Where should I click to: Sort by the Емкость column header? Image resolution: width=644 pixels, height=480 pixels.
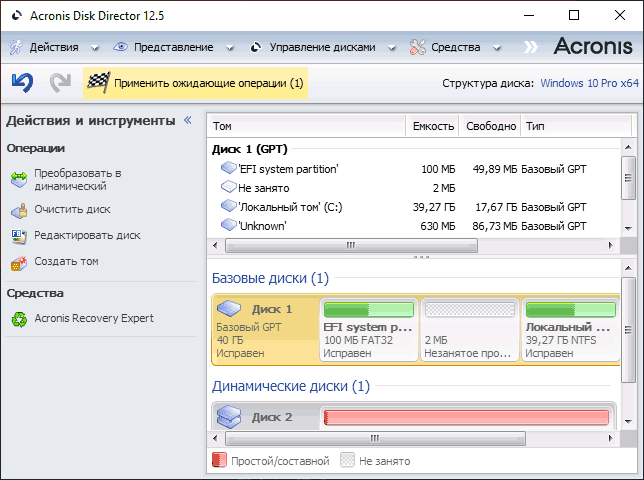pyautogui.click(x=432, y=126)
